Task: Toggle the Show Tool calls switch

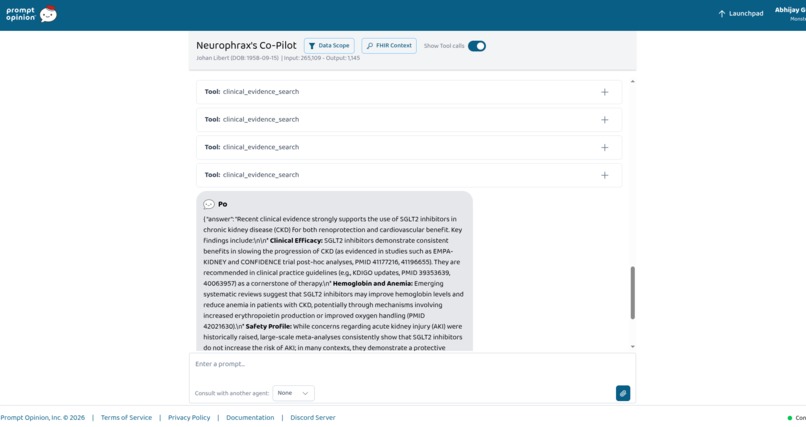Action: point(477,46)
